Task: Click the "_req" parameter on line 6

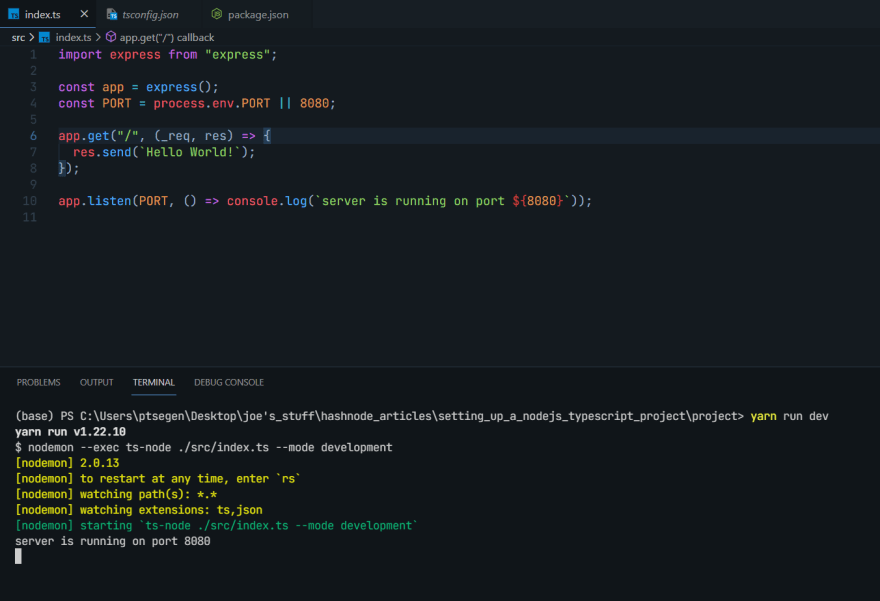Action: click(176, 136)
